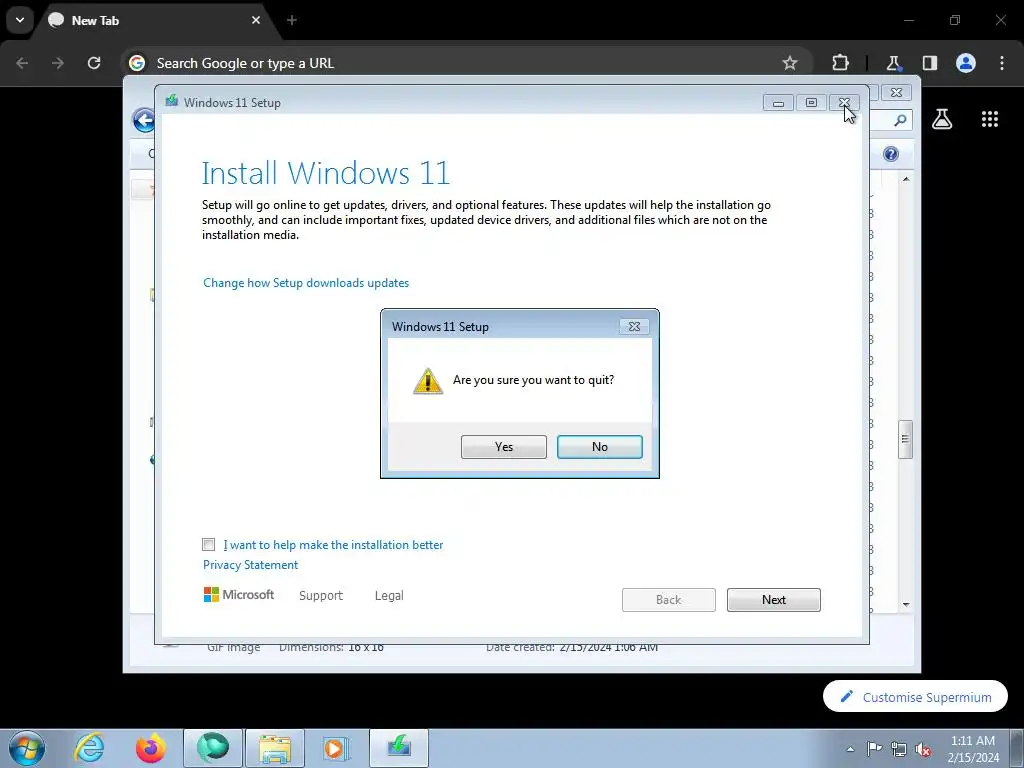Click the flask icon on the new tab page
Screen dimensions: 1024x768
click(942, 119)
